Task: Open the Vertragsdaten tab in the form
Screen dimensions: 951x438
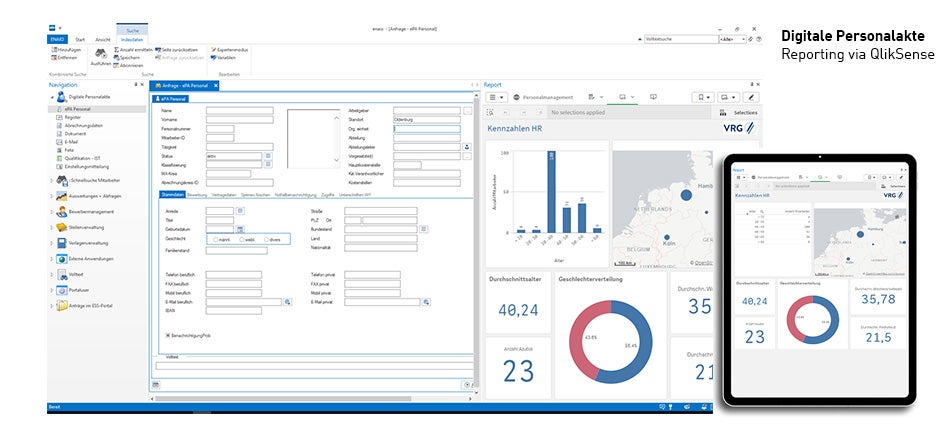Action: pyautogui.click(x=225, y=194)
